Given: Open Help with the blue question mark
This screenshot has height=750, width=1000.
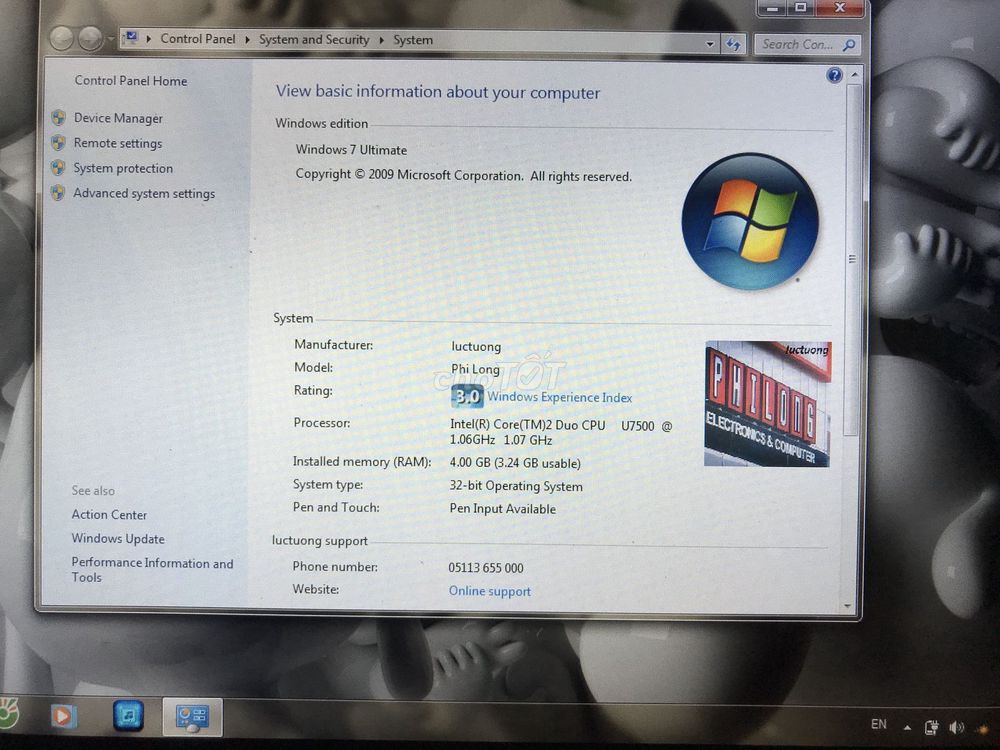Looking at the screenshot, I should click(834, 75).
